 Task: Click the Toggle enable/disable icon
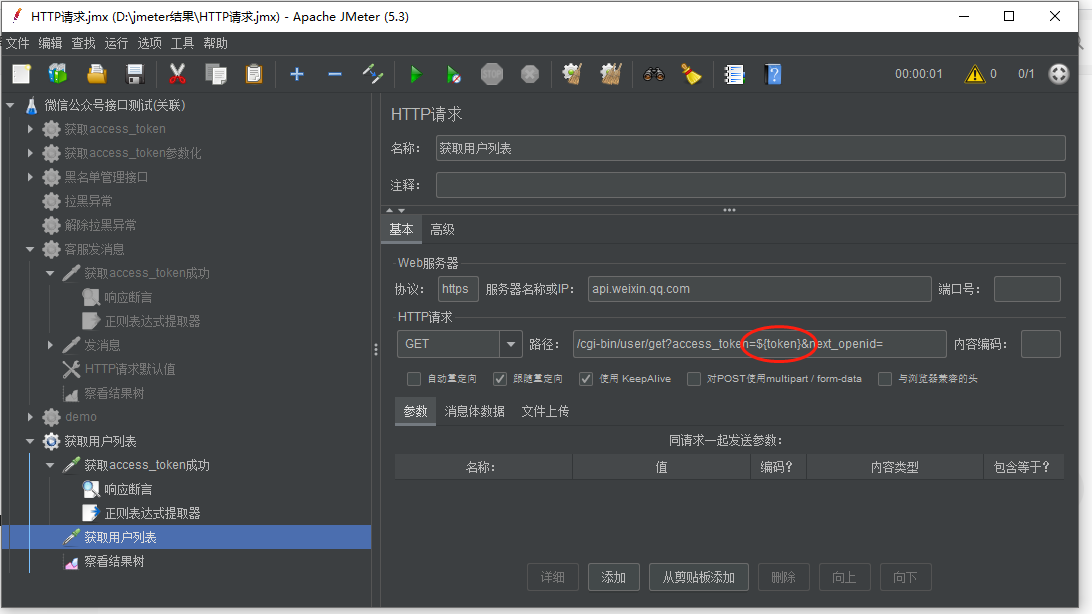pyautogui.click(x=373, y=74)
